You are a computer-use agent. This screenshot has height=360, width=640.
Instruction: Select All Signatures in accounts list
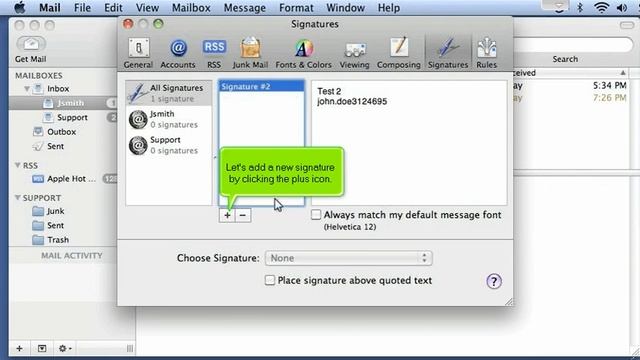coord(169,93)
